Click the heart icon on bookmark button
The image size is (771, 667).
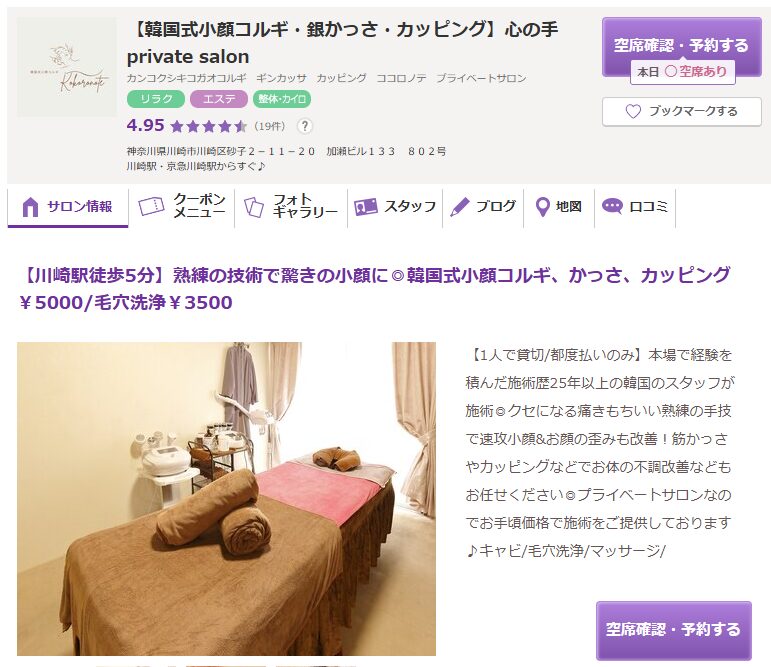click(x=633, y=111)
